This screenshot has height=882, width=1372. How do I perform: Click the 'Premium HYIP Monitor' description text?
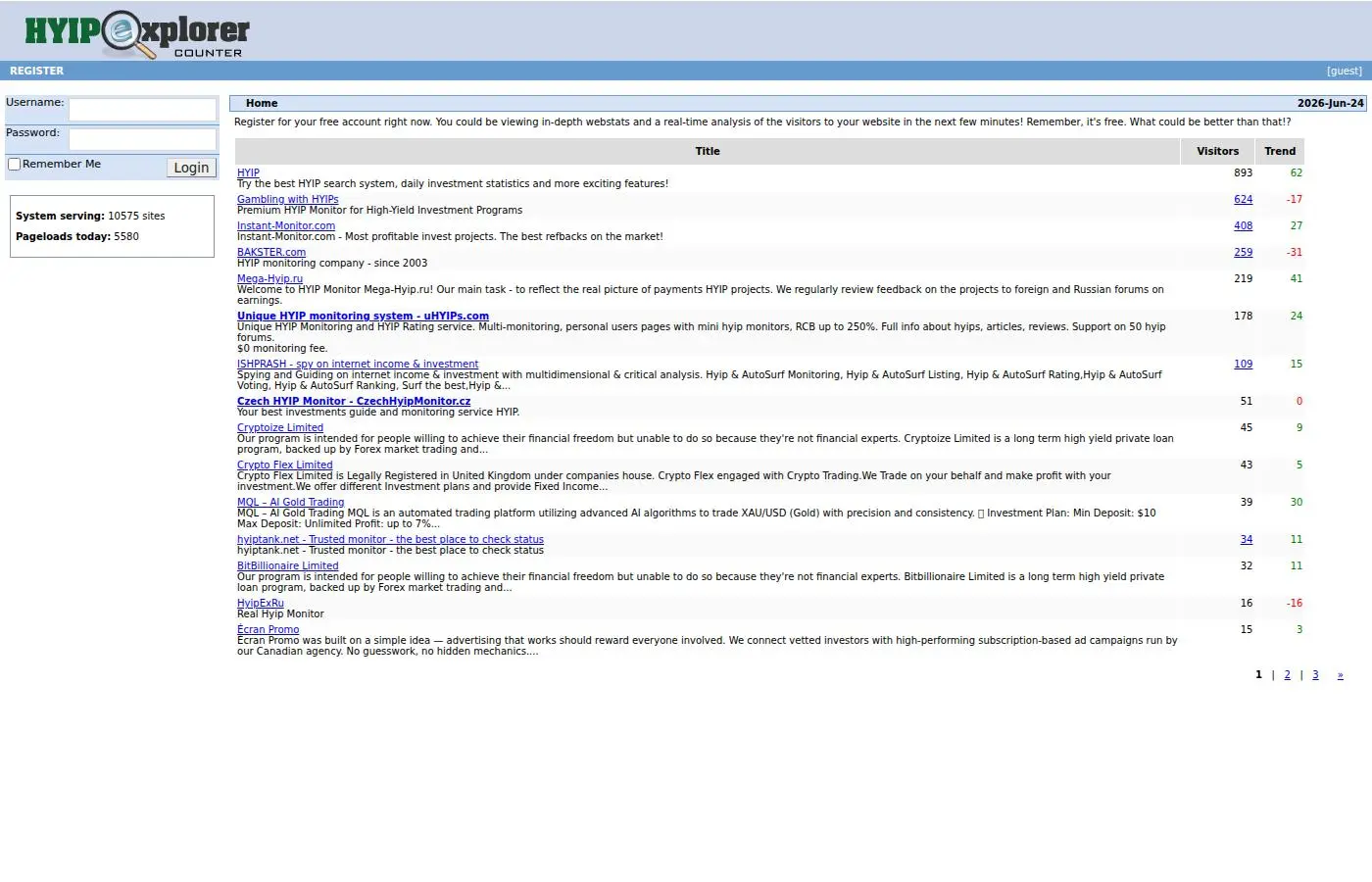pyautogui.click(x=379, y=210)
